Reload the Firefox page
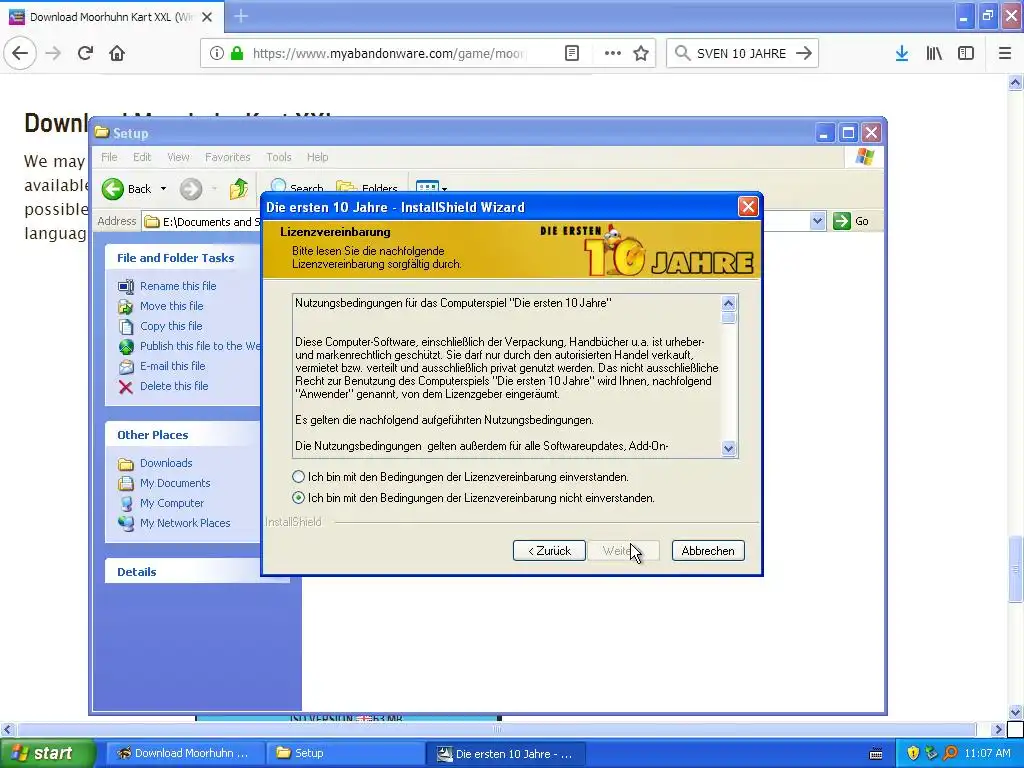 (x=85, y=53)
